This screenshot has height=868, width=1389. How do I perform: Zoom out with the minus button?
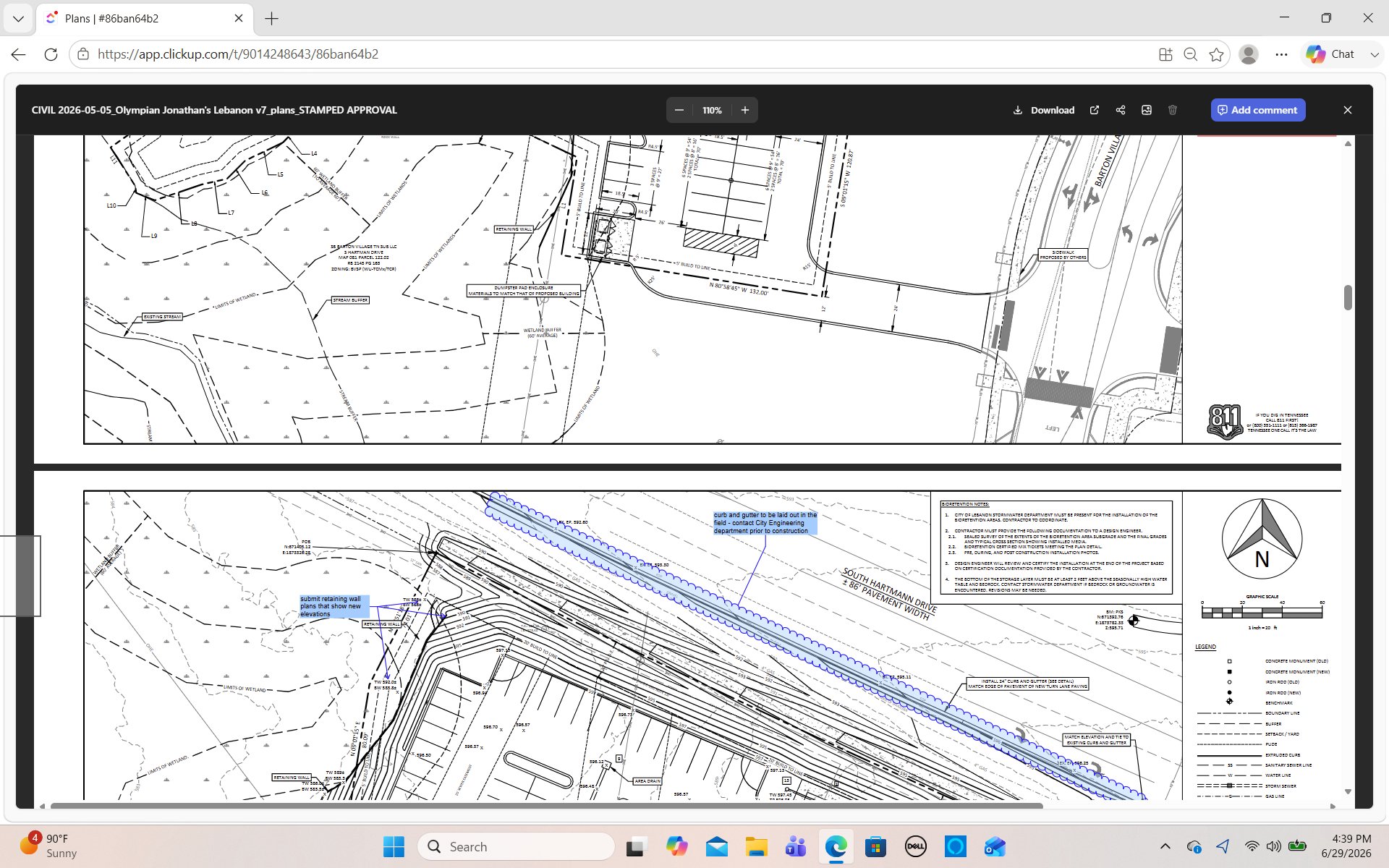coord(679,110)
